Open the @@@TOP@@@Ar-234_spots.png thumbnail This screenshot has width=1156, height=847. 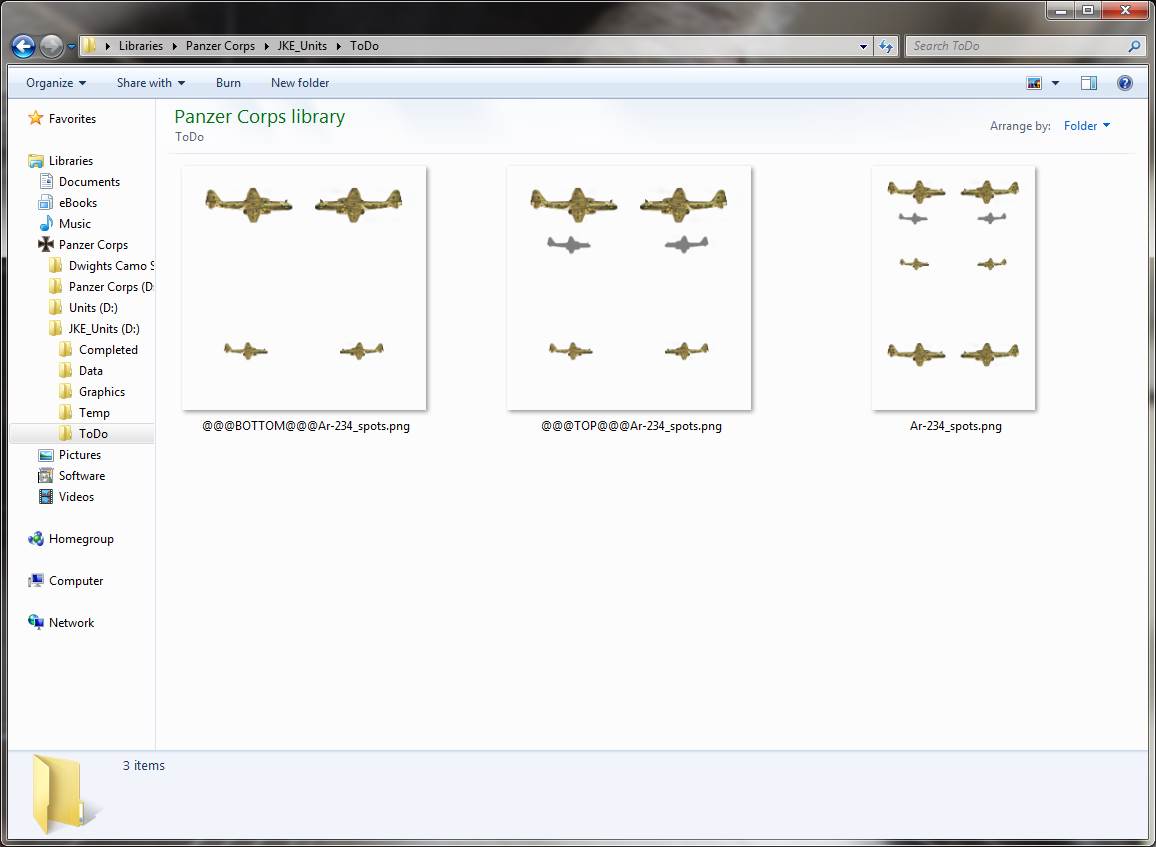coord(629,287)
